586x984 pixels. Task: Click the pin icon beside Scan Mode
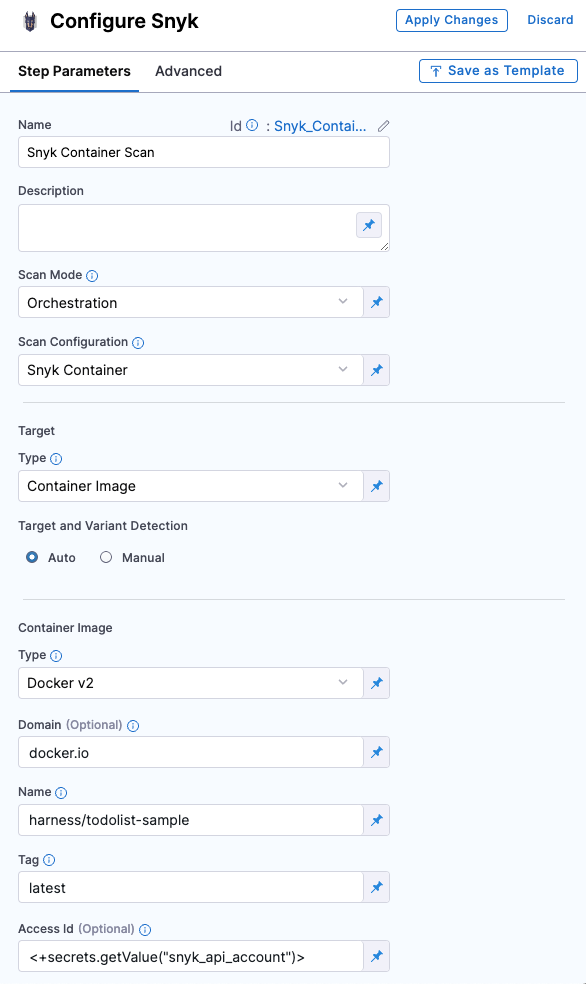tap(376, 302)
